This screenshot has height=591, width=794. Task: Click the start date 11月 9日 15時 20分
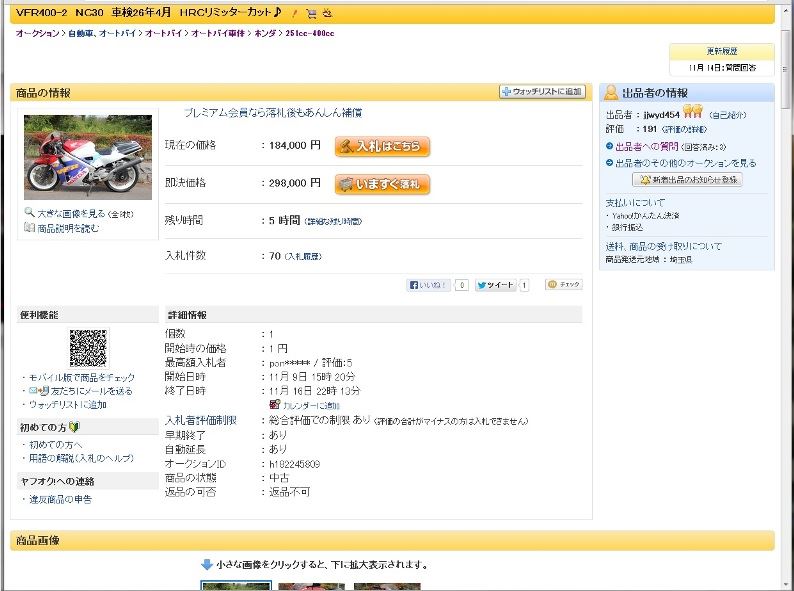[x=312, y=377]
